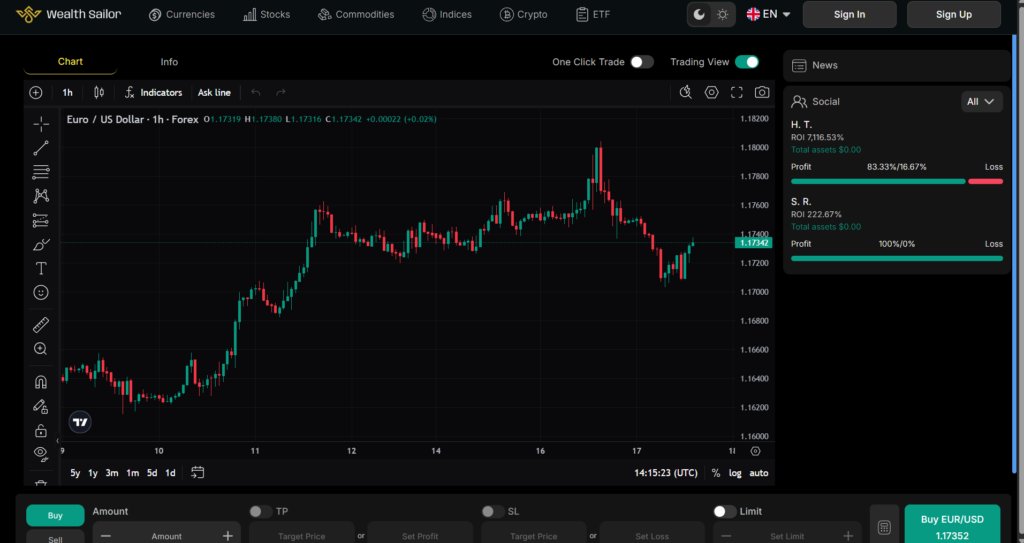
Task: Take a chart snapshot with camera icon
Action: (761, 93)
